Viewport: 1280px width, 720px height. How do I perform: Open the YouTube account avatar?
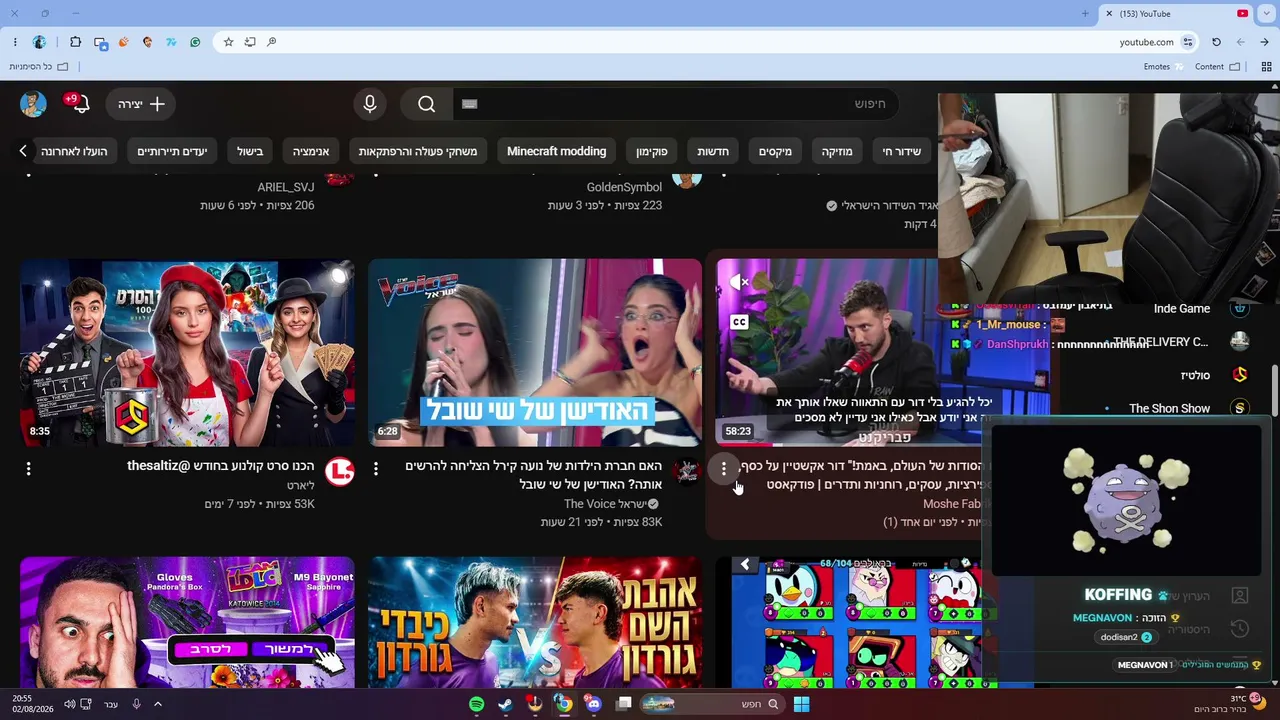pos(33,104)
